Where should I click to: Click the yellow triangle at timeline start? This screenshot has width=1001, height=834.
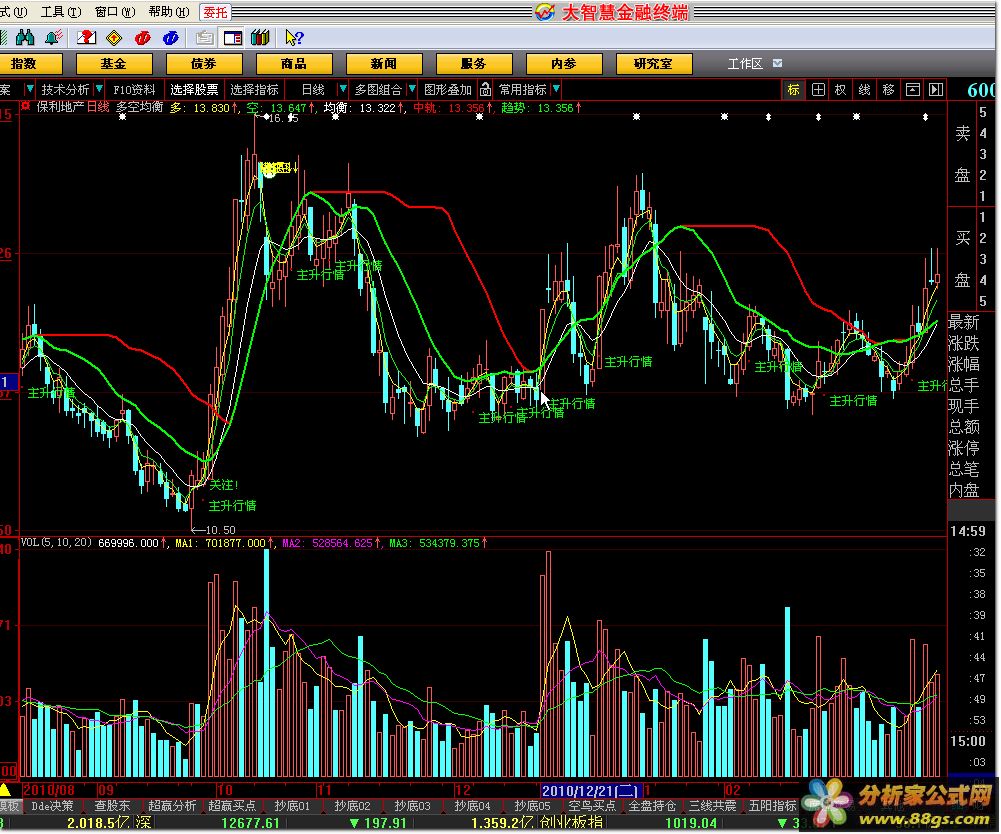pyautogui.click(x=5, y=790)
